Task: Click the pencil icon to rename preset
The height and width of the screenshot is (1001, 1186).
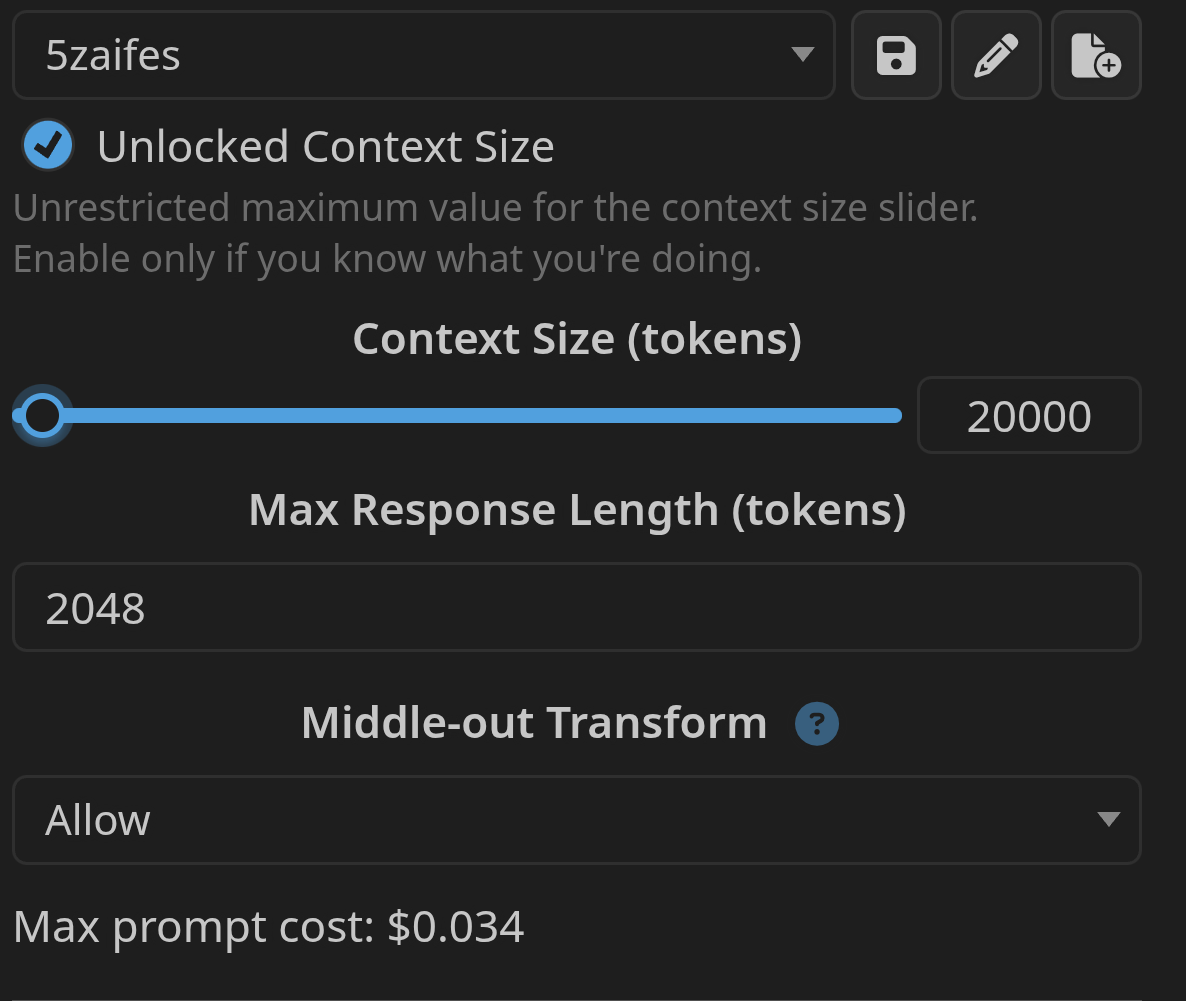Action: pos(996,55)
